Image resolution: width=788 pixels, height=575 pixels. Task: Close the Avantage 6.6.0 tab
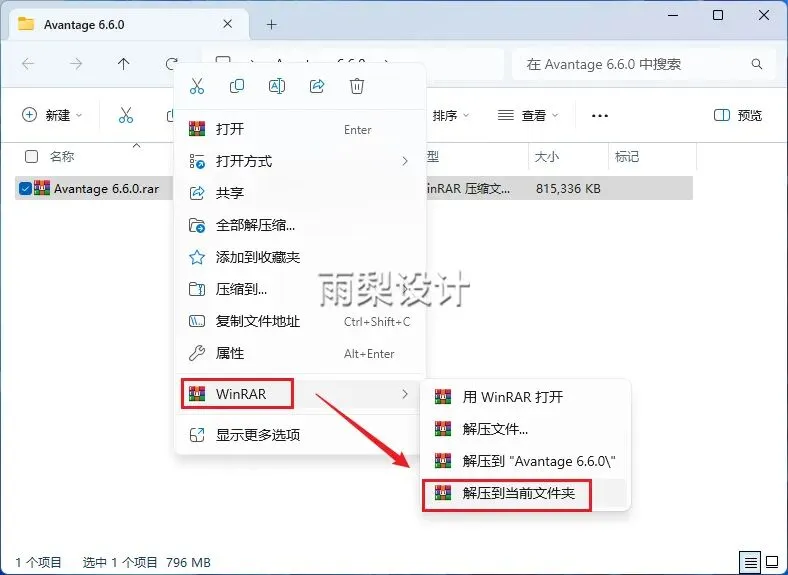[228, 24]
